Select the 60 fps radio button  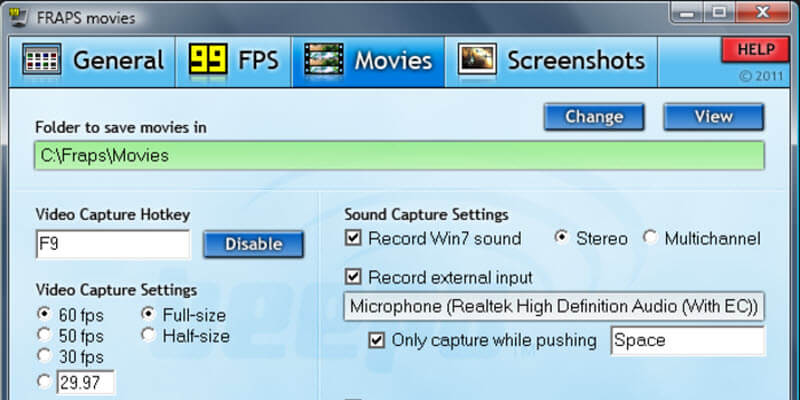click(44, 314)
